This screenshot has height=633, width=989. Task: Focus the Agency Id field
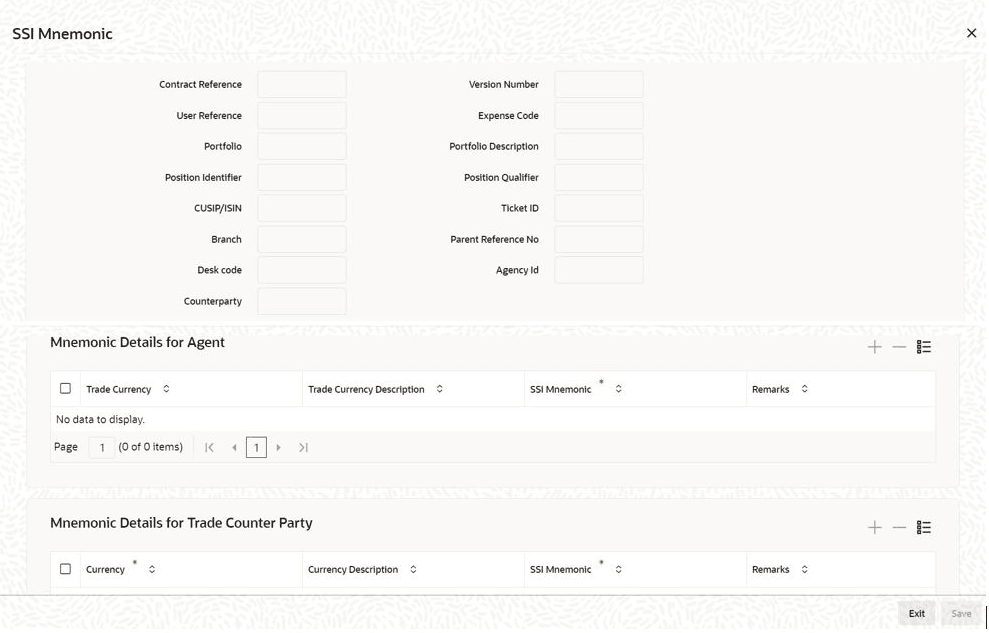pyautogui.click(x=599, y=270)
